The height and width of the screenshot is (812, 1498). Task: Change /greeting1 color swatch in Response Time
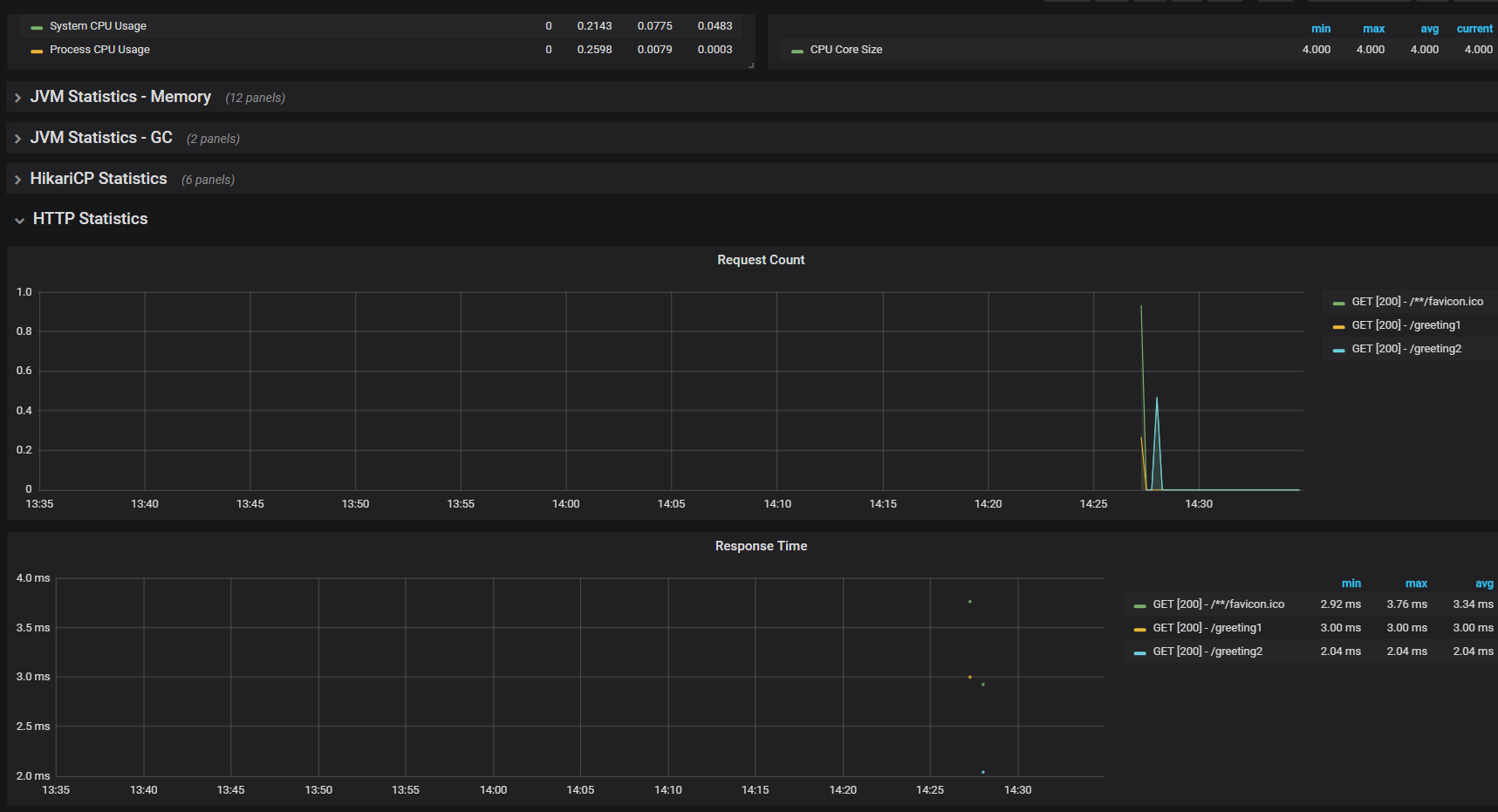tap(1140, 630)
